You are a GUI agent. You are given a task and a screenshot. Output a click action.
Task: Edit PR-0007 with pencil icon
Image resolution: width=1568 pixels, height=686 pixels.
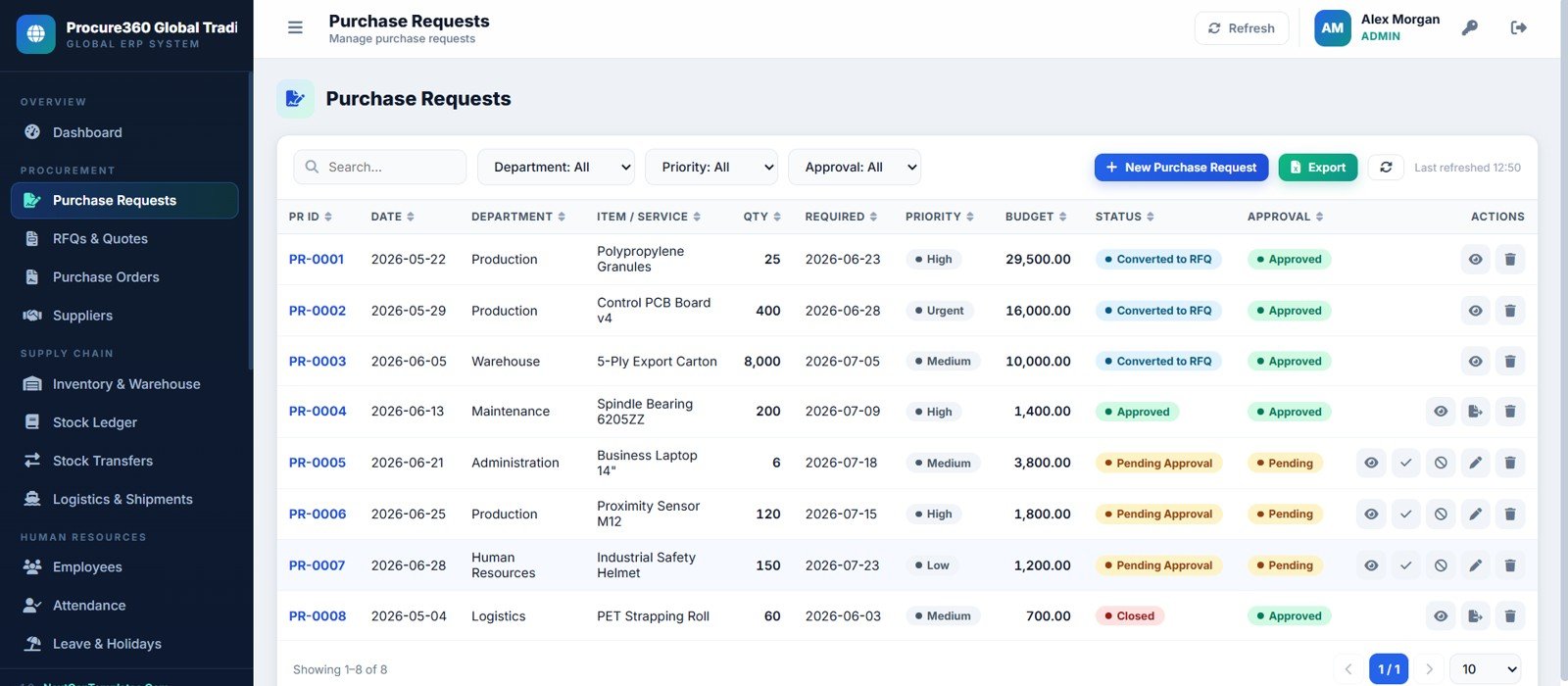point(1475,565)
